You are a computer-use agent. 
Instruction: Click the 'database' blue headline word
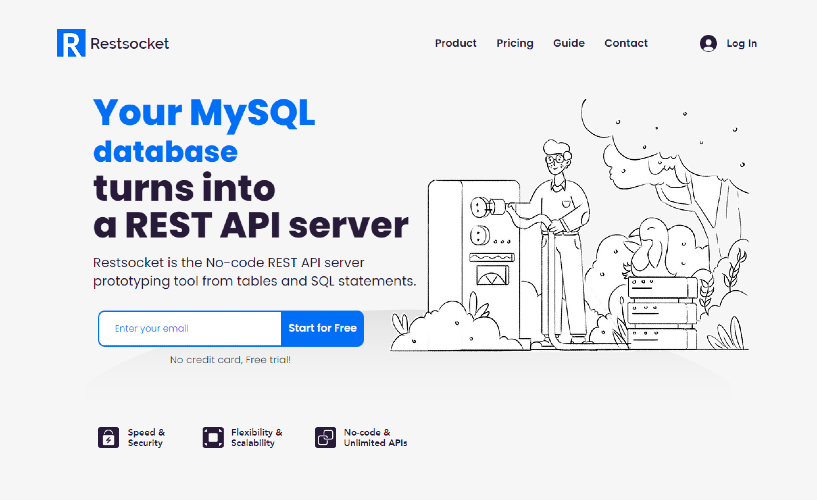click(x=165, y=152)
